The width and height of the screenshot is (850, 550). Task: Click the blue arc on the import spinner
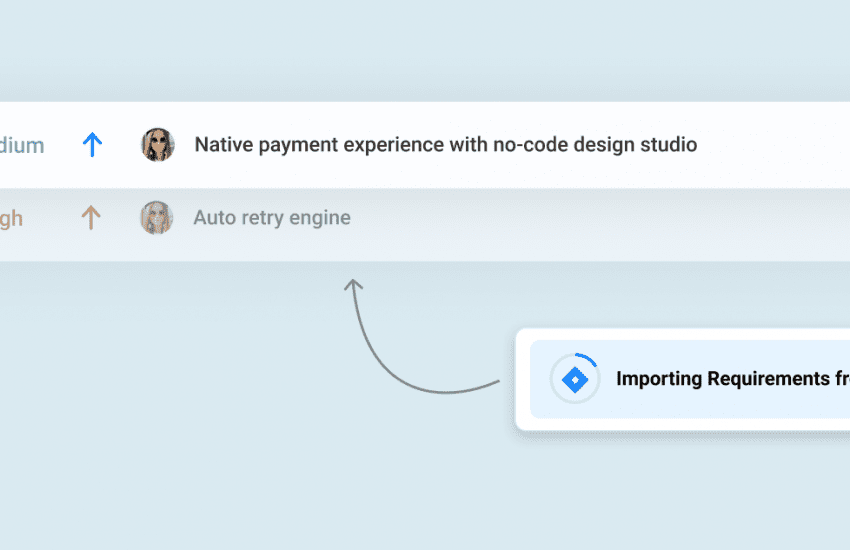589,360
